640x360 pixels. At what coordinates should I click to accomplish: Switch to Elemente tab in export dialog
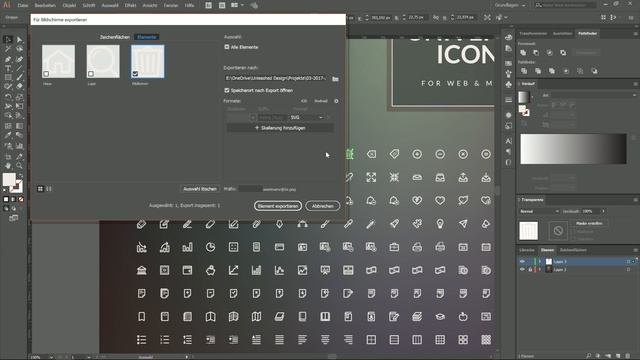(147, 37)
